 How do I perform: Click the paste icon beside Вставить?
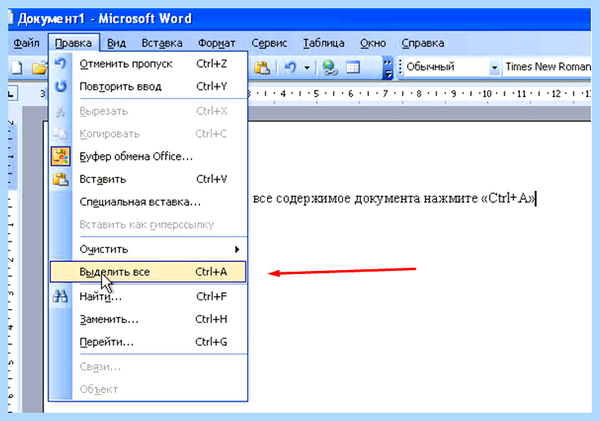60,179
